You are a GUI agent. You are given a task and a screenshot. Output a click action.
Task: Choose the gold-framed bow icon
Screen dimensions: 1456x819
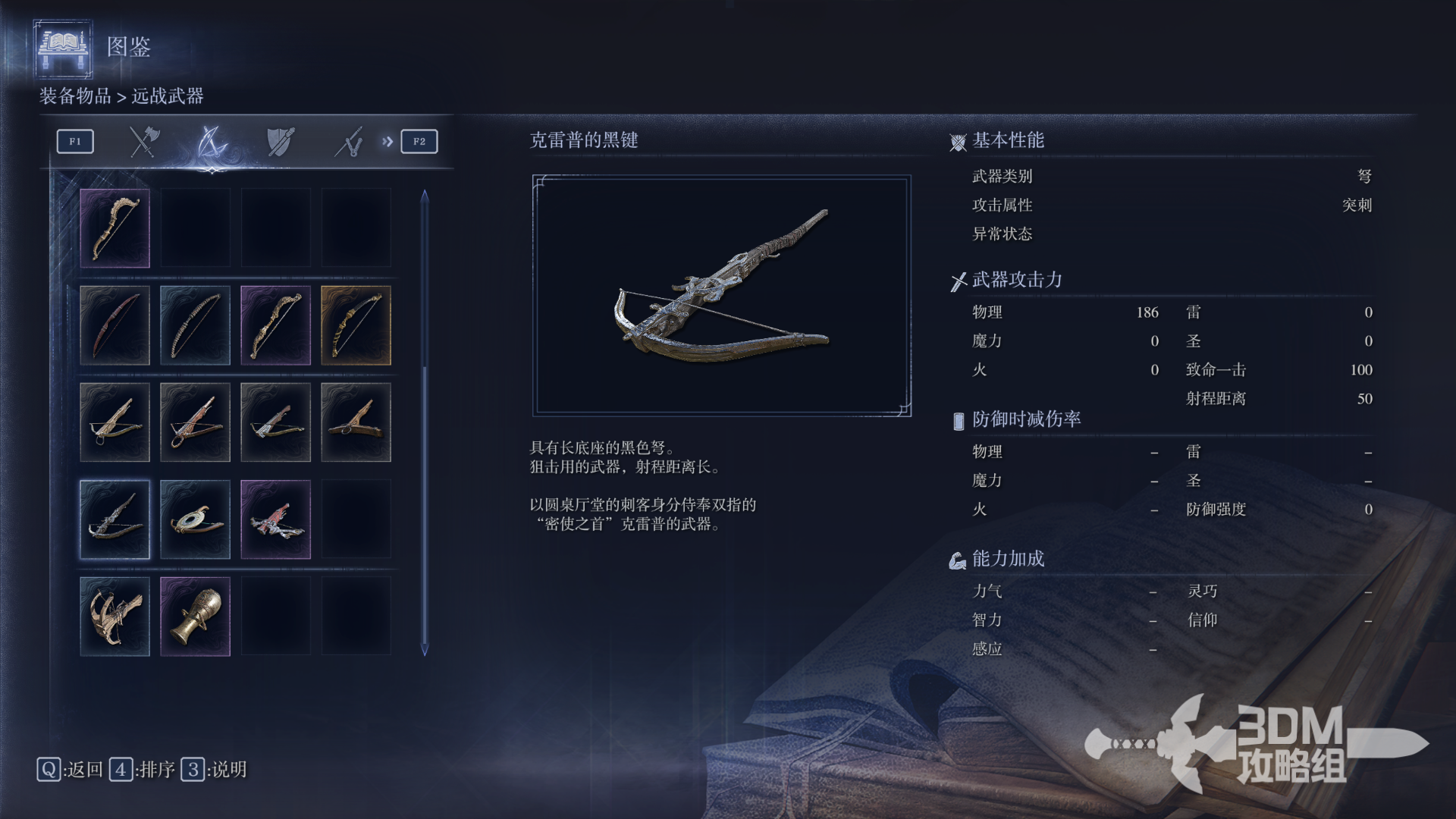(x=356, y=325)
